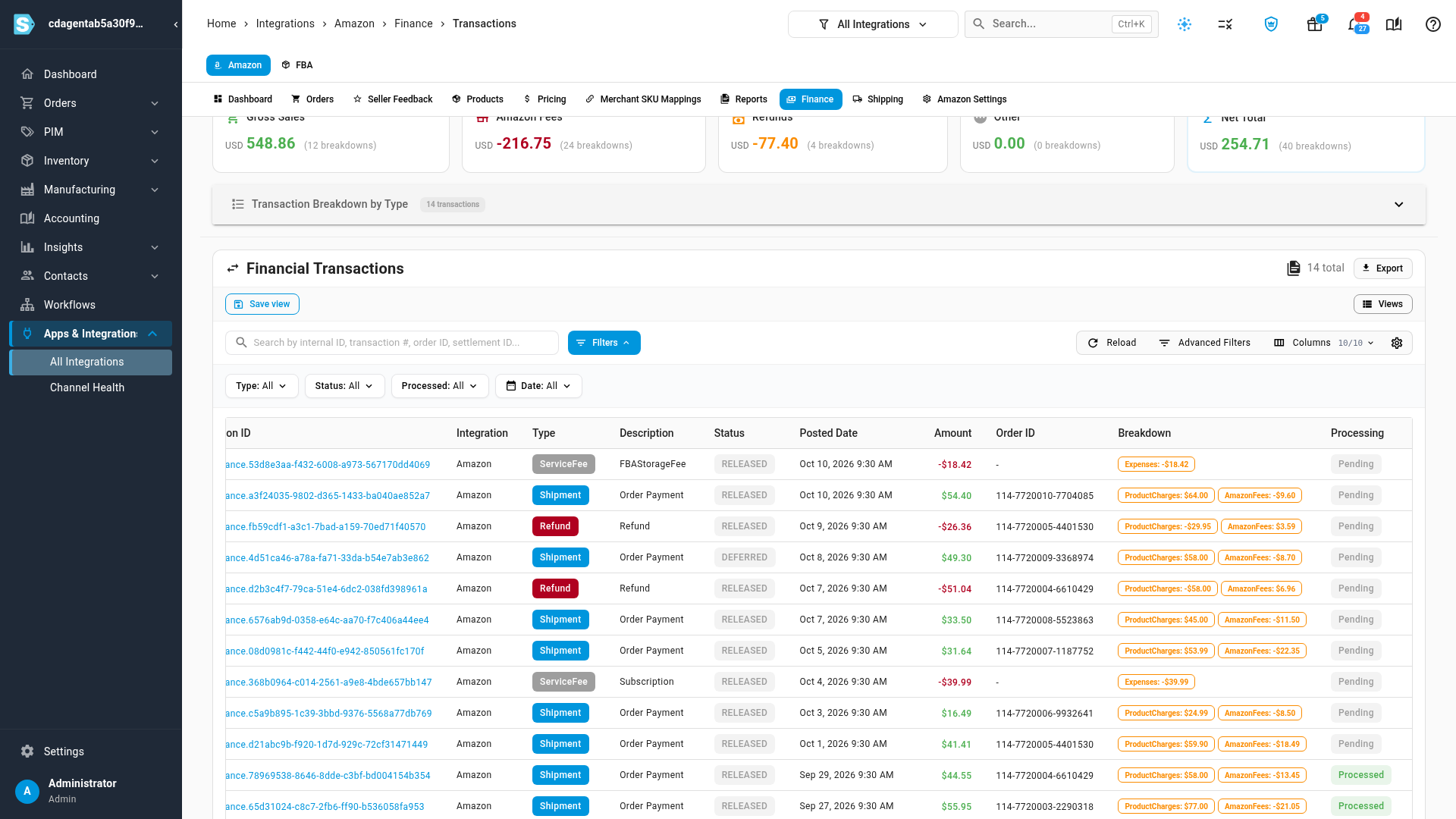The width and height of the screenshot is (1456, 819).
Task: Open the book documentation icon
Action: (1394, 24)
